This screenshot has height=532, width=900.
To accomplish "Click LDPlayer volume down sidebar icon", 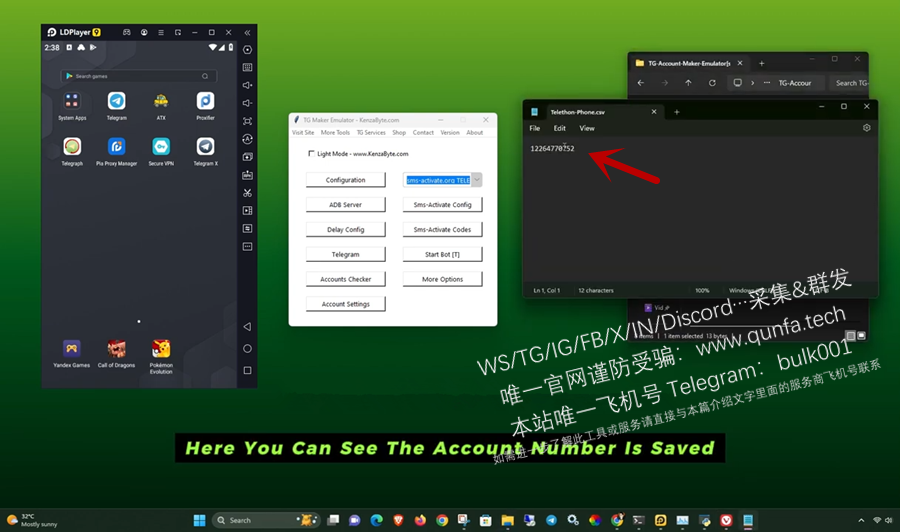I will [x=247, y=103].
